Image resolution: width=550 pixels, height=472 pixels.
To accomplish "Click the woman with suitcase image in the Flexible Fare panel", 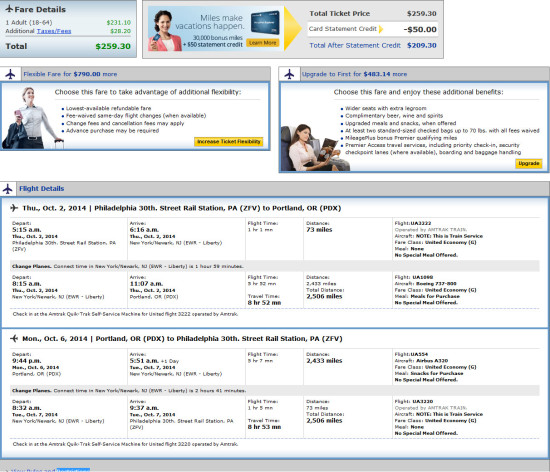I will click(32, 117).
